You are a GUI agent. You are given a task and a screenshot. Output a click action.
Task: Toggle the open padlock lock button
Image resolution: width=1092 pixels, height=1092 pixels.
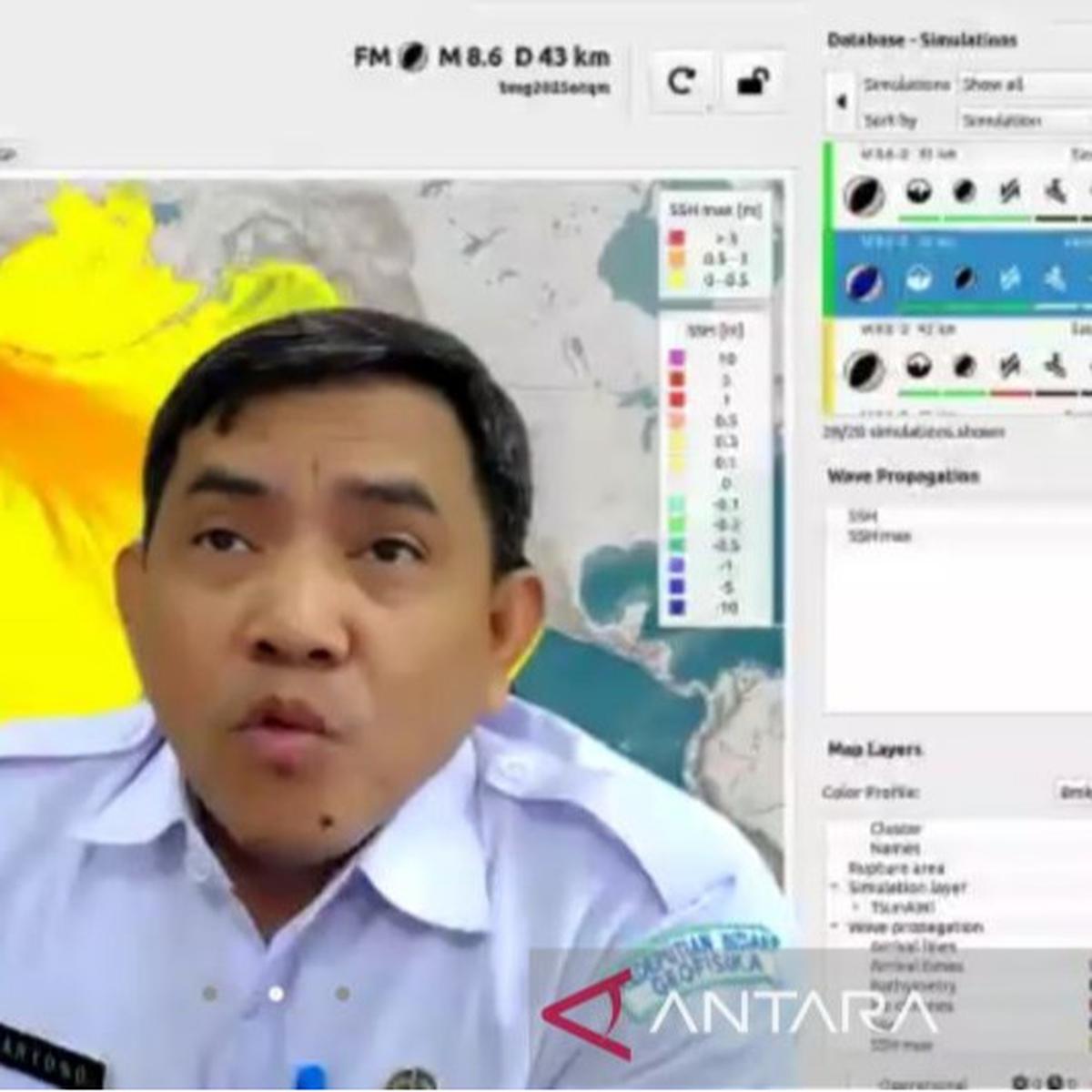coord(753,82)
